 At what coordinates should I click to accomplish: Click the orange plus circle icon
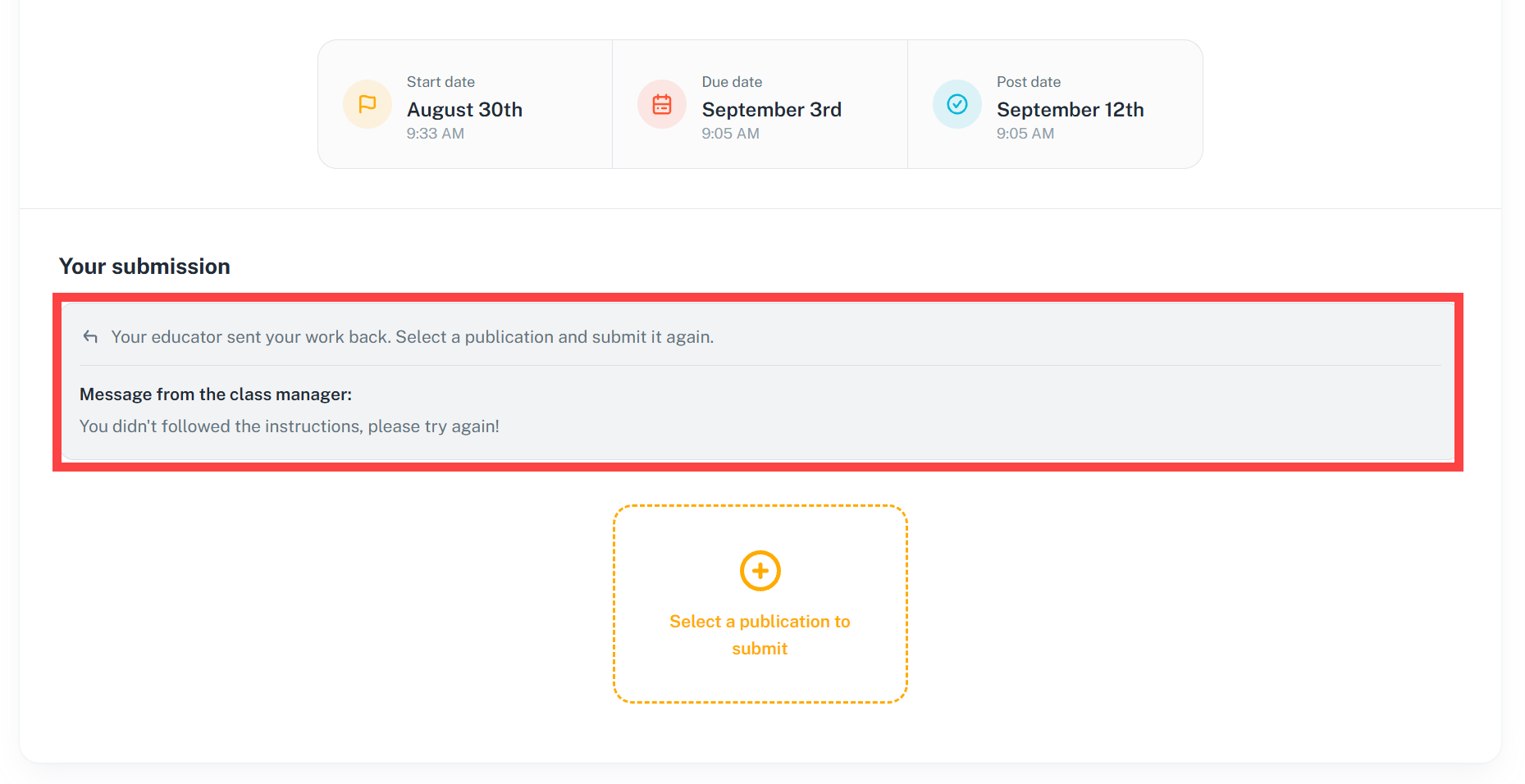[x=760, y=571]
